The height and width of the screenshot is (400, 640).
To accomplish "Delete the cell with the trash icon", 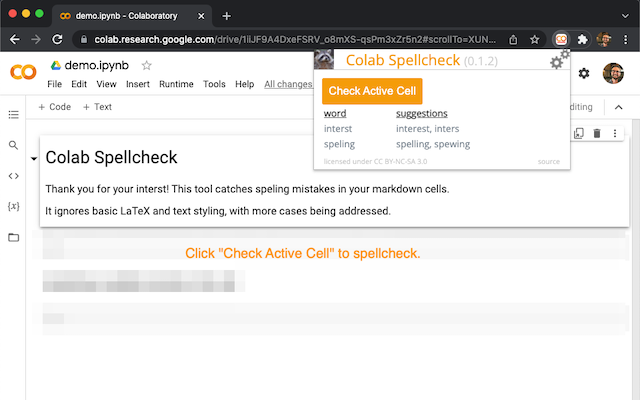I will coord(597,133).
